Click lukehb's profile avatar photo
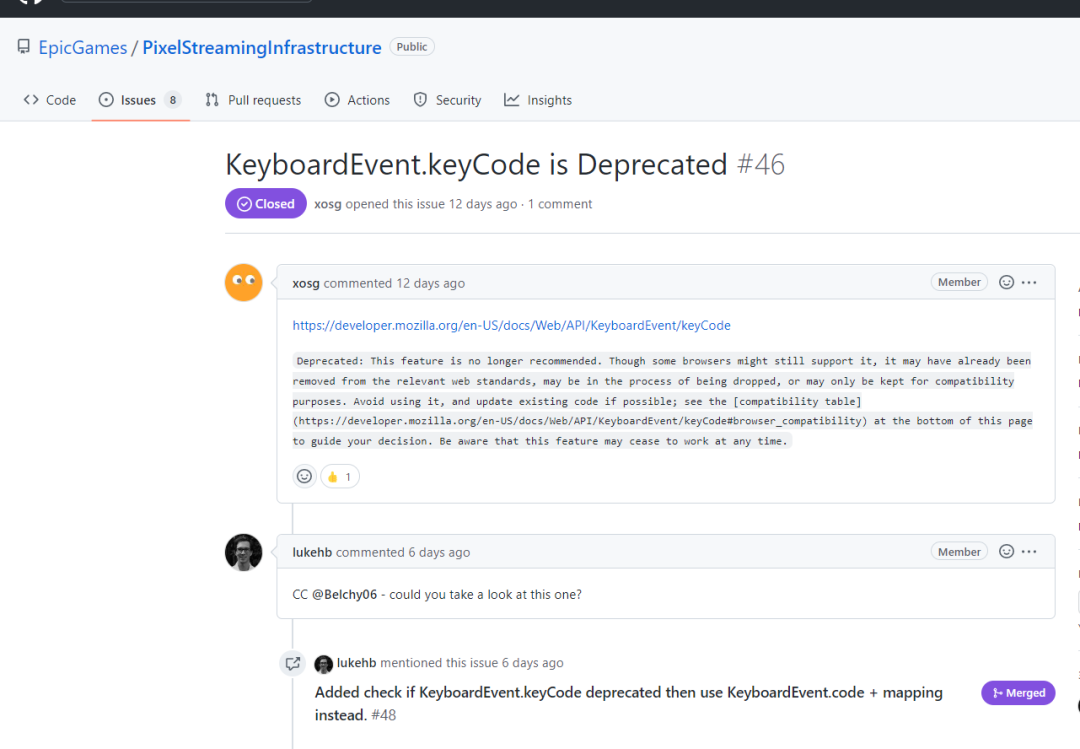Viewport: 1080px width, 749px height. click(244, 552)
